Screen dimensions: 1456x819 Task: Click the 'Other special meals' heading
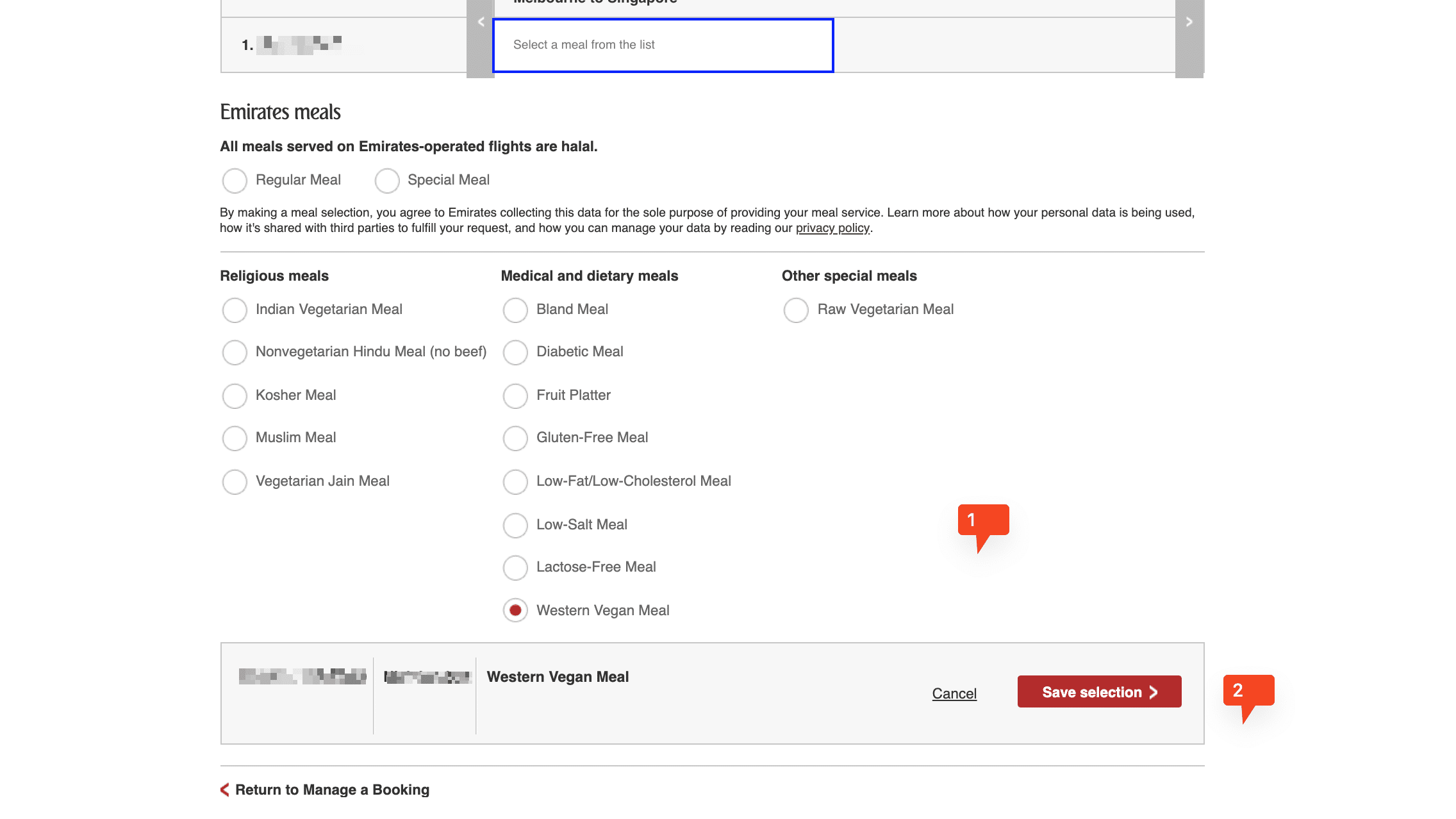click(849, 276)
